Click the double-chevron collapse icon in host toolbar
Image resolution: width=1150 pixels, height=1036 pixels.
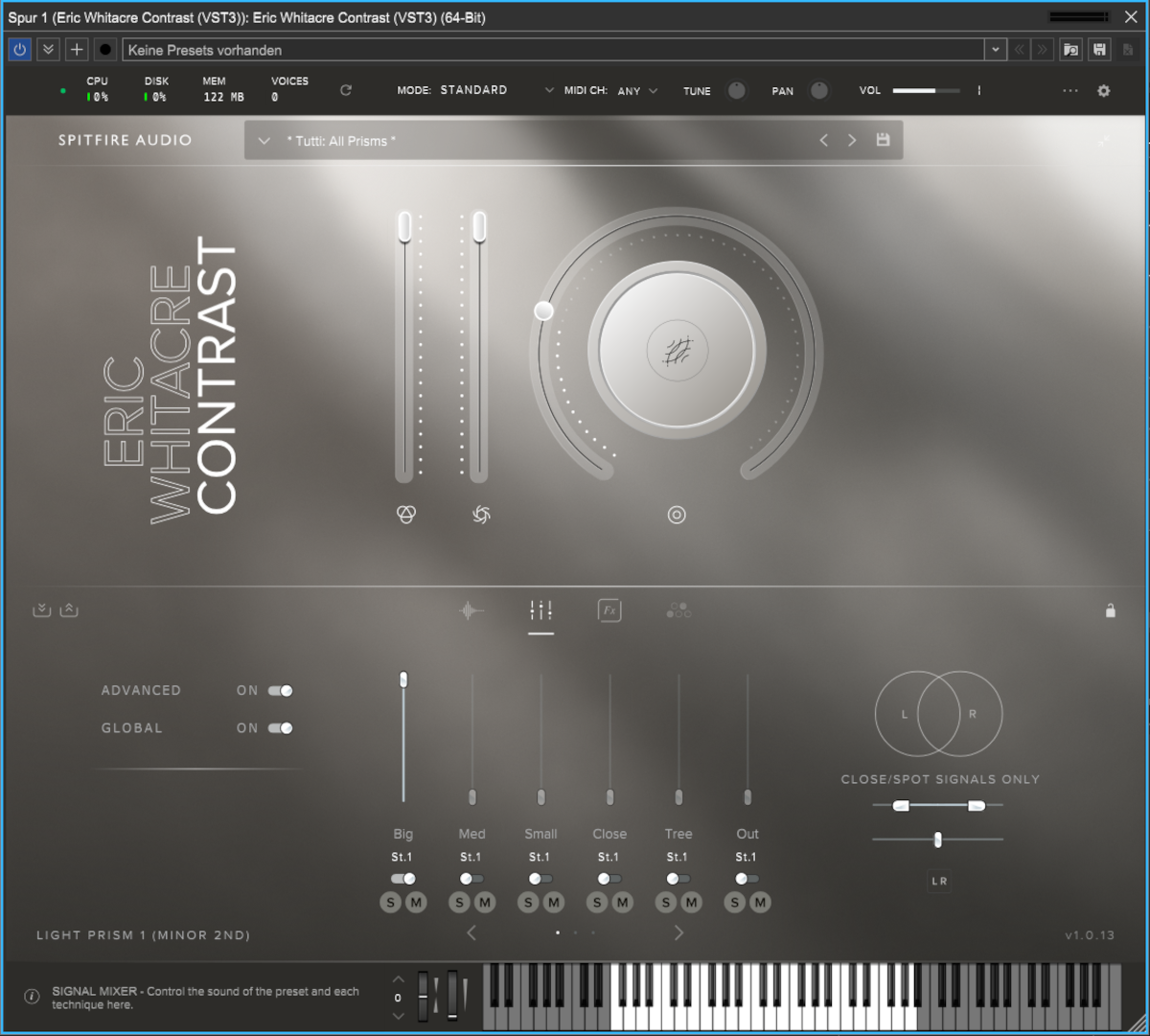pyautogui.click(x=48, y=50)
